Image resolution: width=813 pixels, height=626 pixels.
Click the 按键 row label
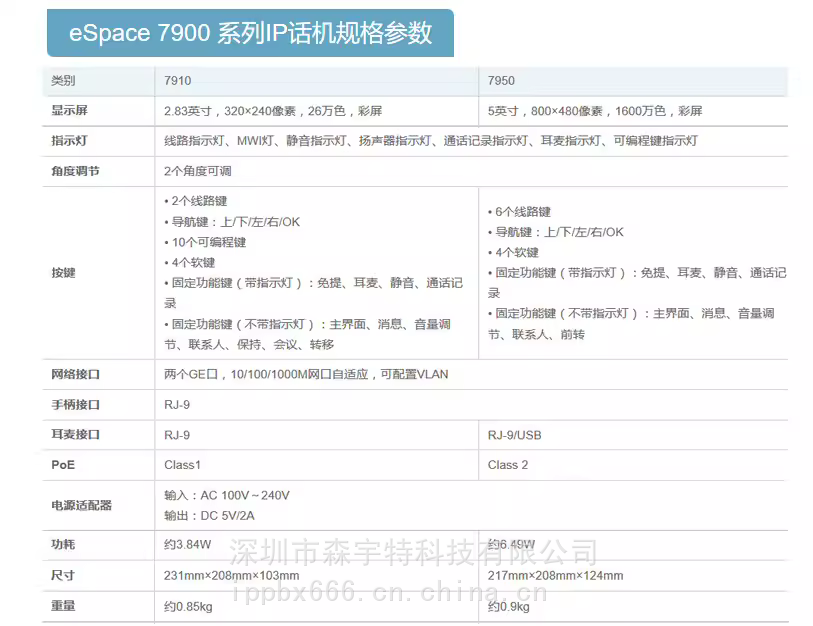(x=63, y=272)
